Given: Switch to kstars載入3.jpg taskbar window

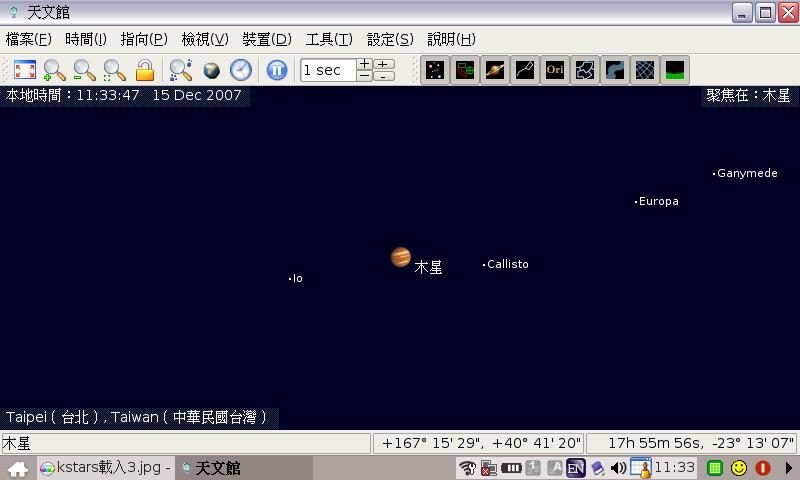Looking at the screenshot, I should click(x=106, y=468).
